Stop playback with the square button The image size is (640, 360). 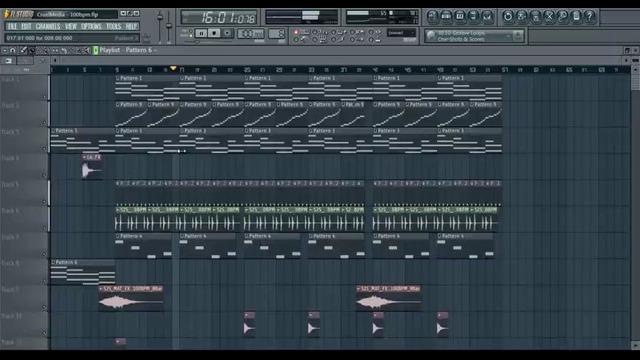214,33
